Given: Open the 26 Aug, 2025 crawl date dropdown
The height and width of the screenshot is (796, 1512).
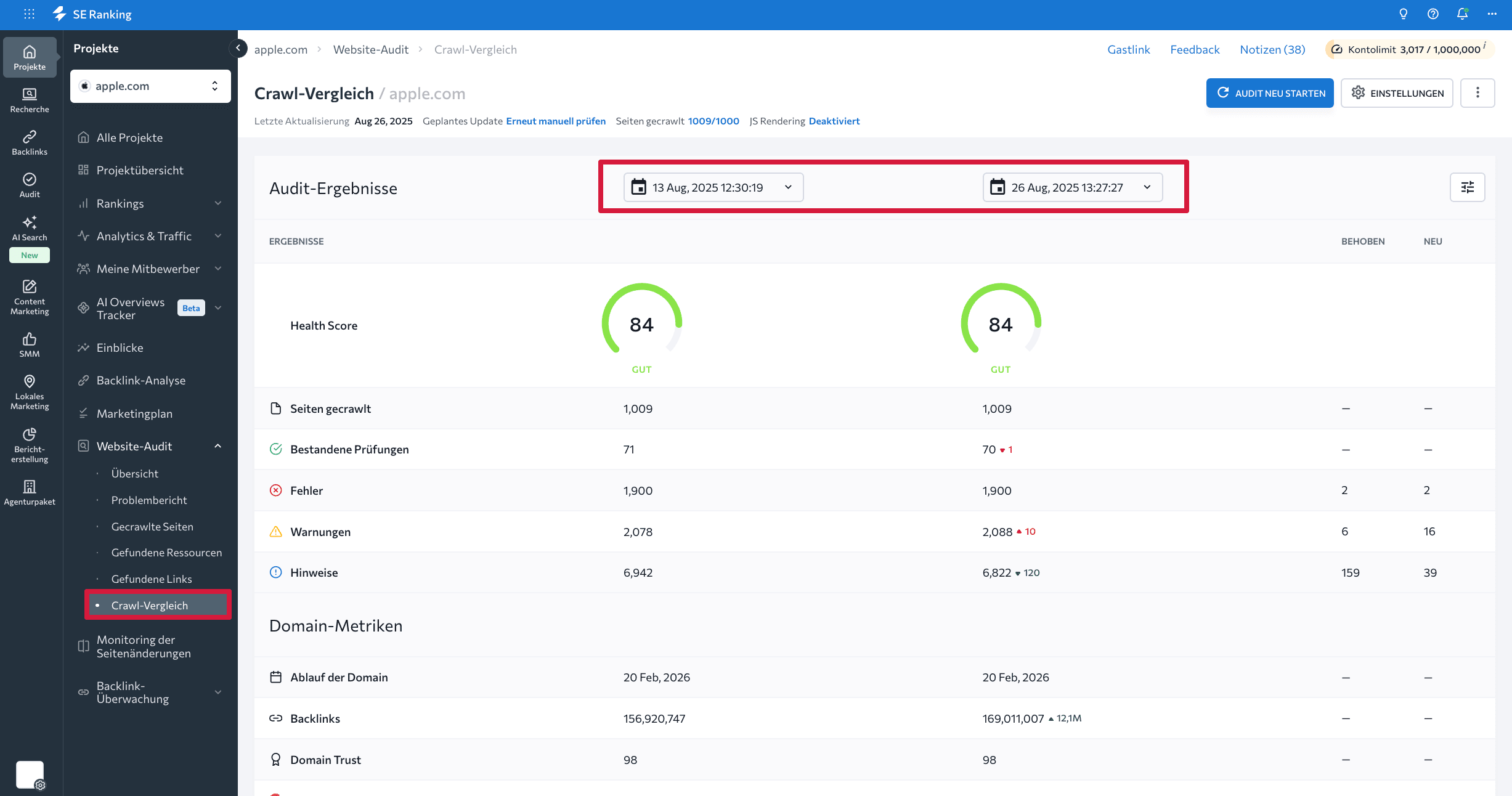Looking at the screenshot, I should (x=1073, y=187).
